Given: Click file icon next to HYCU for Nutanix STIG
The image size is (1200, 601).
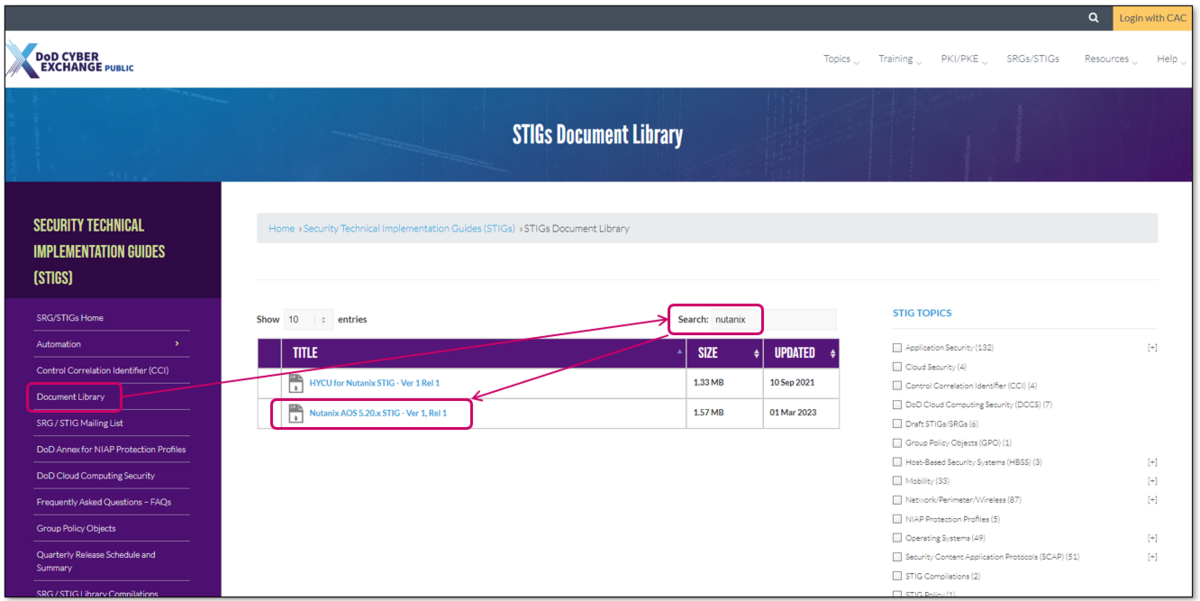Looking at the screenshot, I should click(x=296, y=383).
